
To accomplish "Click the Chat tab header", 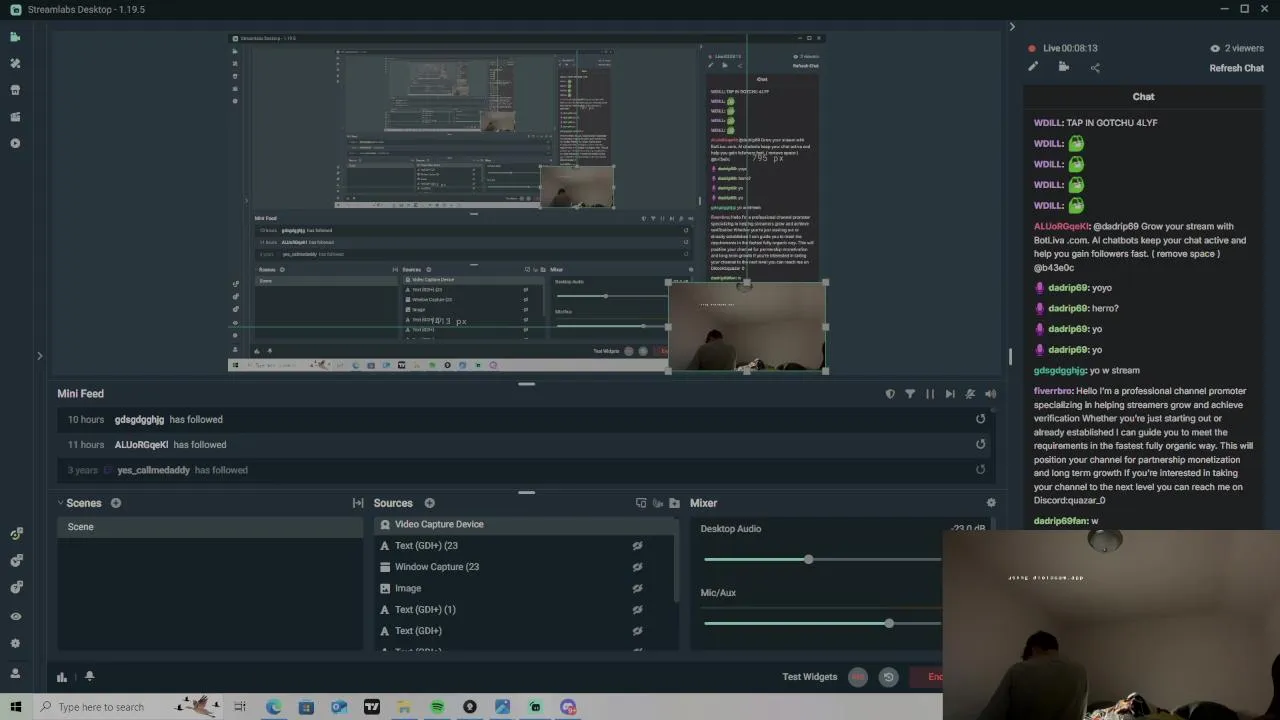I will point(1143,97).
